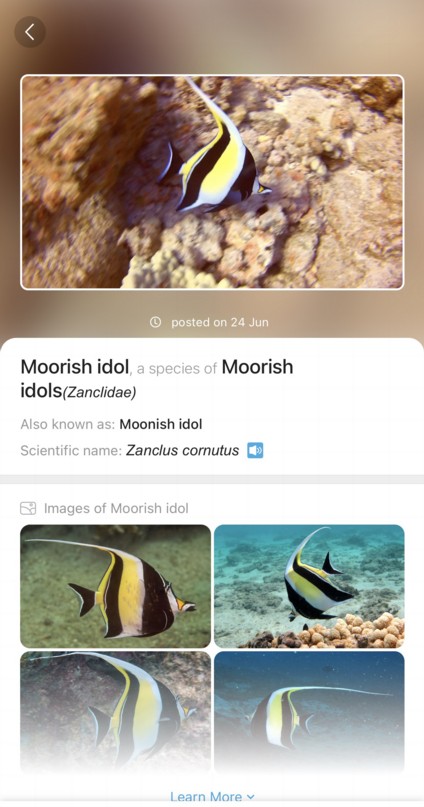Tap the Moorish idol species title
The height and width of the screenshot is (807, 424).
tap(75, 367)
